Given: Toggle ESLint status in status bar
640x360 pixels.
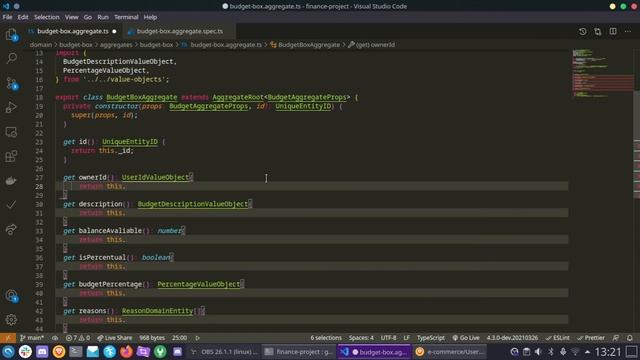Looking at the screenshot, I should pos(558,338).
